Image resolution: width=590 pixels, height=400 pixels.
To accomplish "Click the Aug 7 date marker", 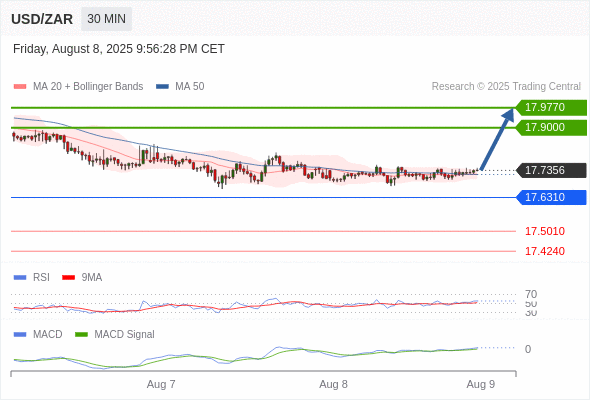I will [x=161, y=384].
